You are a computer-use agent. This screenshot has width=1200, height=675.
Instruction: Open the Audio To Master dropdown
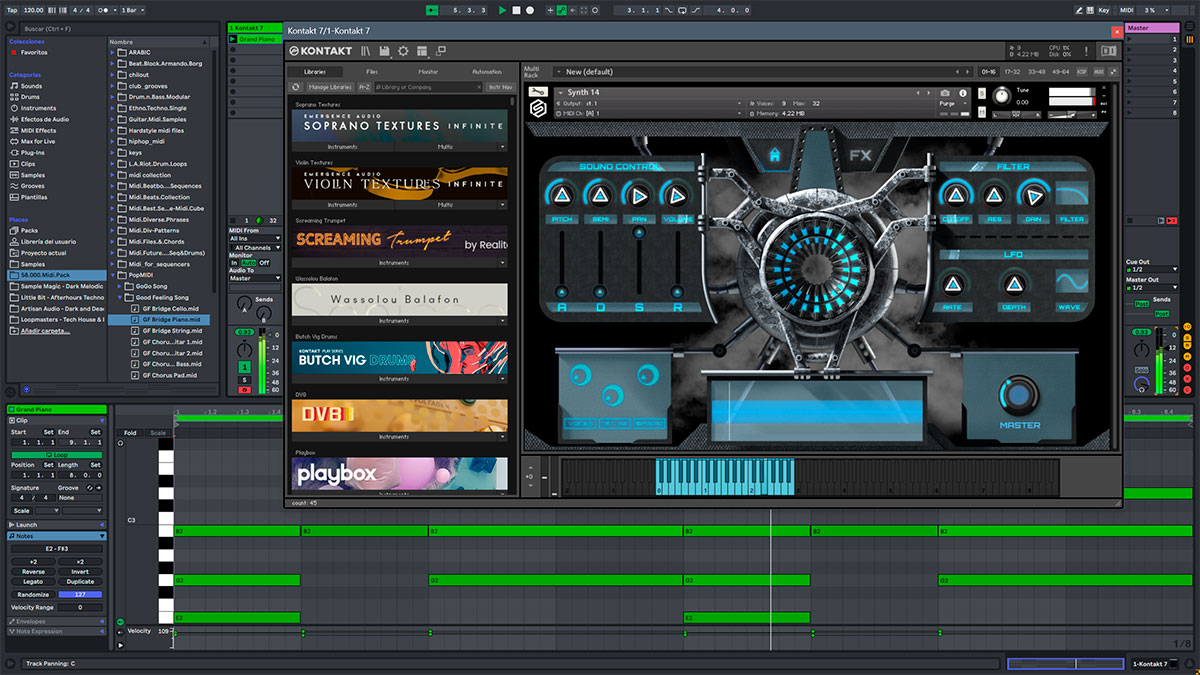click(x=255, y=278)
